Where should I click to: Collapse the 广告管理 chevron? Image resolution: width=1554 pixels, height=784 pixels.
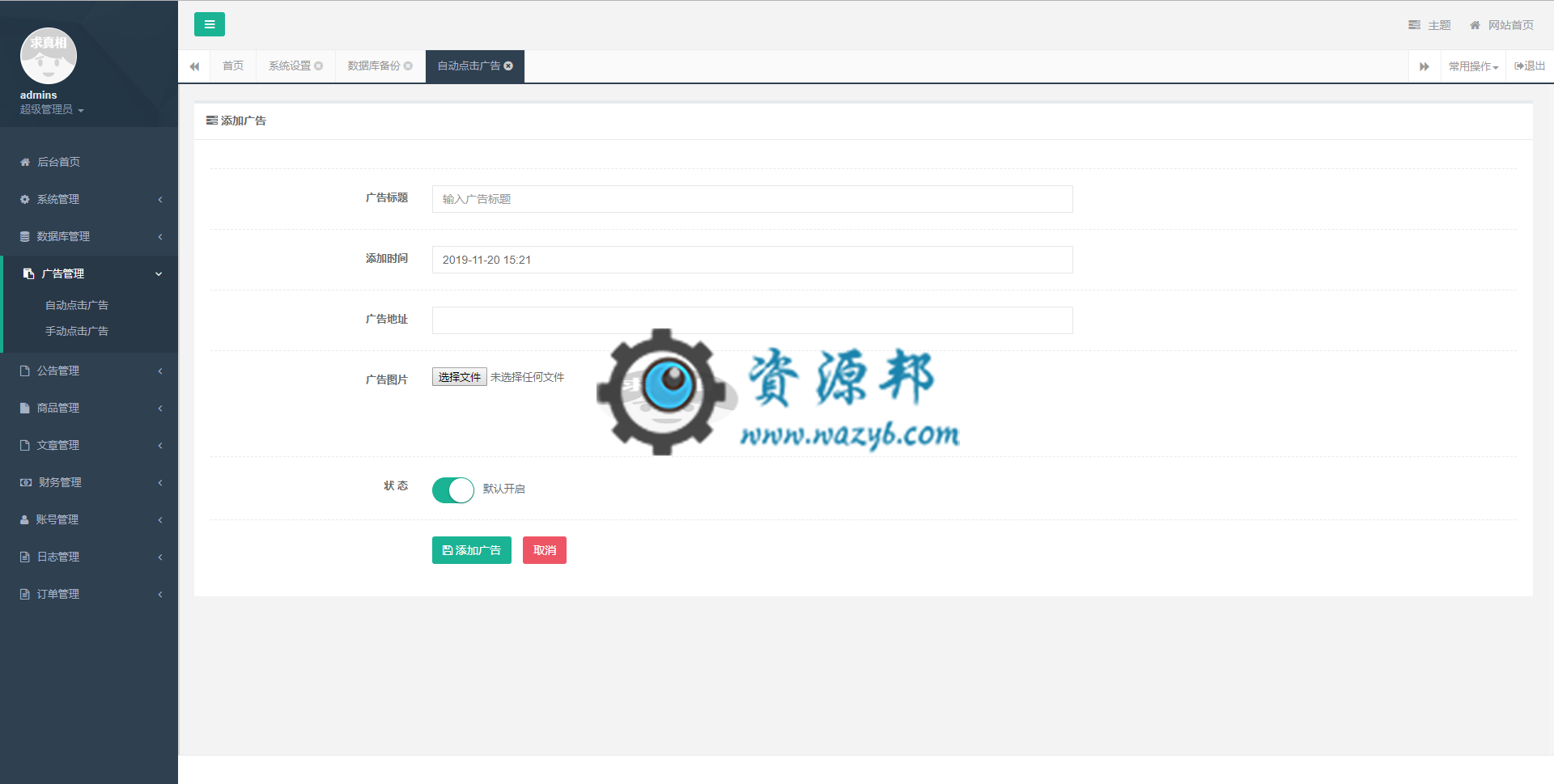coord(159,273)
